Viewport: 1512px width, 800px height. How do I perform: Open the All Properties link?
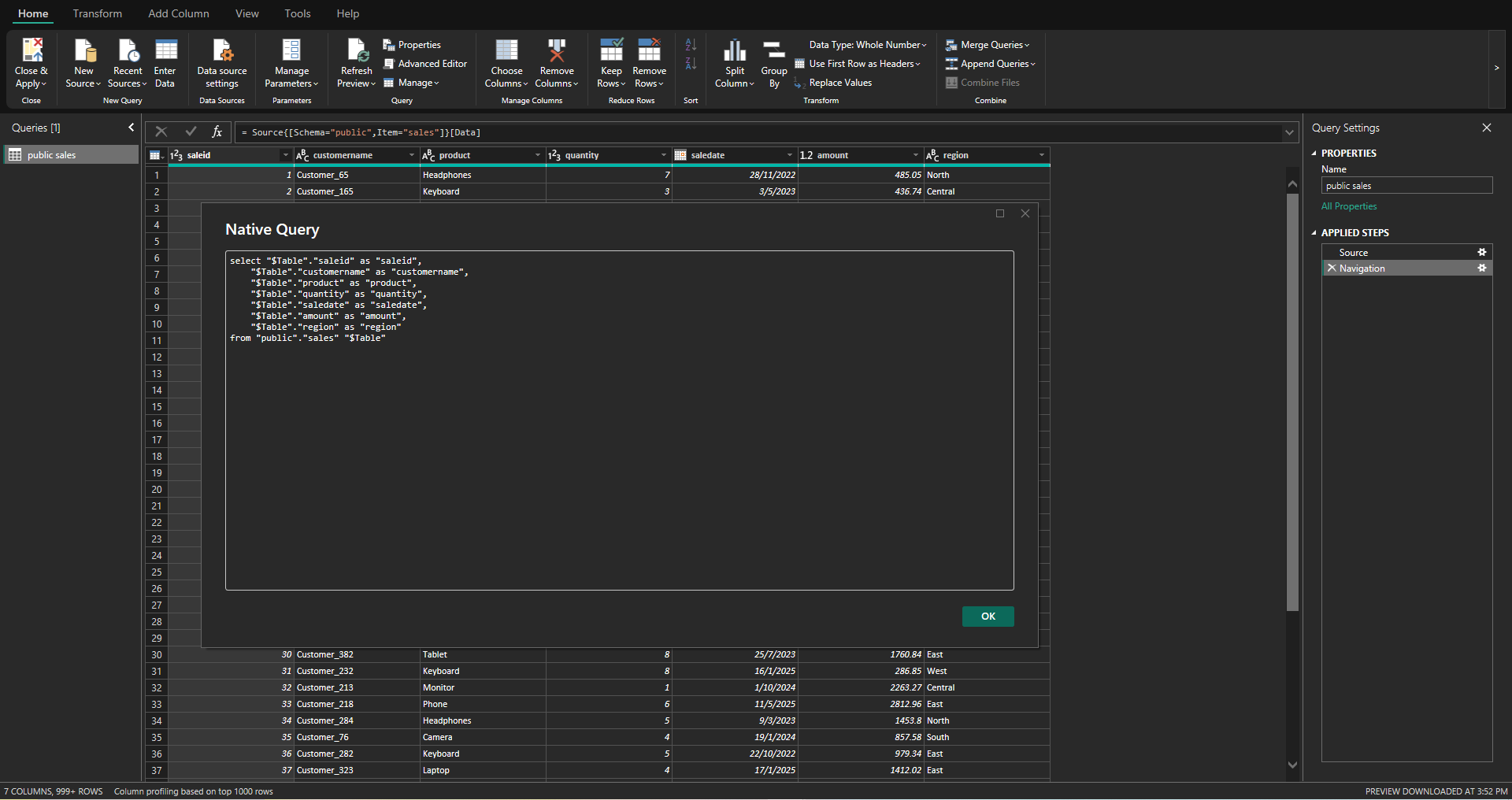(1349, 206)
